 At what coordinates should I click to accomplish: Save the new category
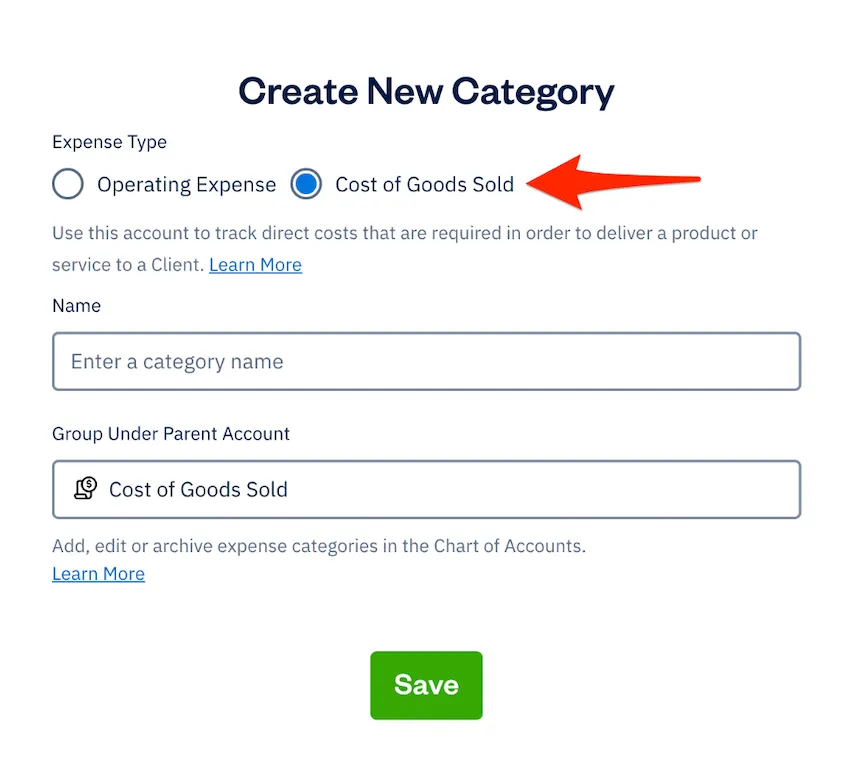[x=426, y=685]
